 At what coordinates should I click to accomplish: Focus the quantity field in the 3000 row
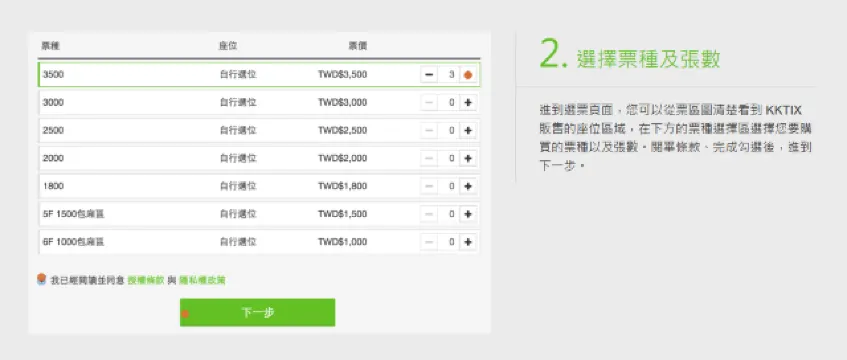448,102
